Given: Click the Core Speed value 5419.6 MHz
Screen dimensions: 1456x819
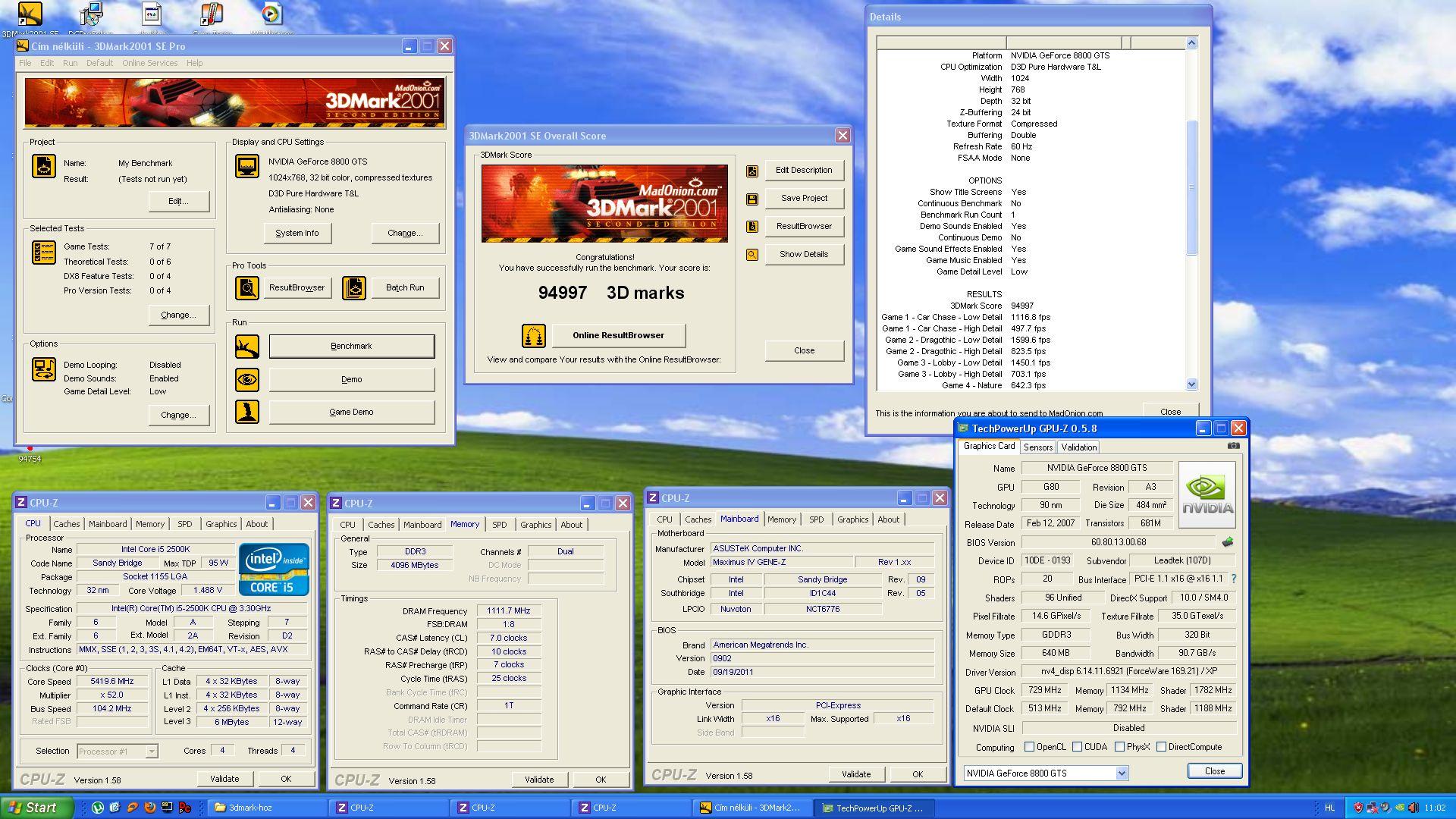Looking at the screenshot, I should coord(112,682).
